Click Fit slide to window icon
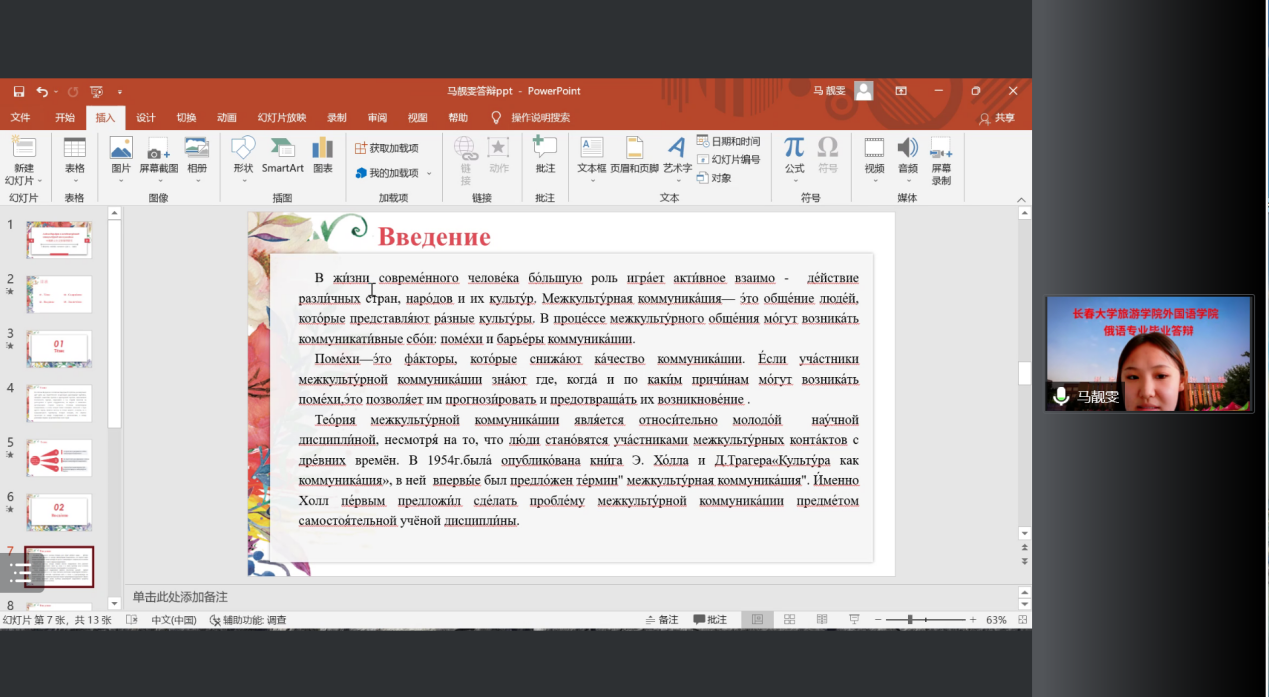This screenshot has width=1269, height=697. (x=1023, y=620)
